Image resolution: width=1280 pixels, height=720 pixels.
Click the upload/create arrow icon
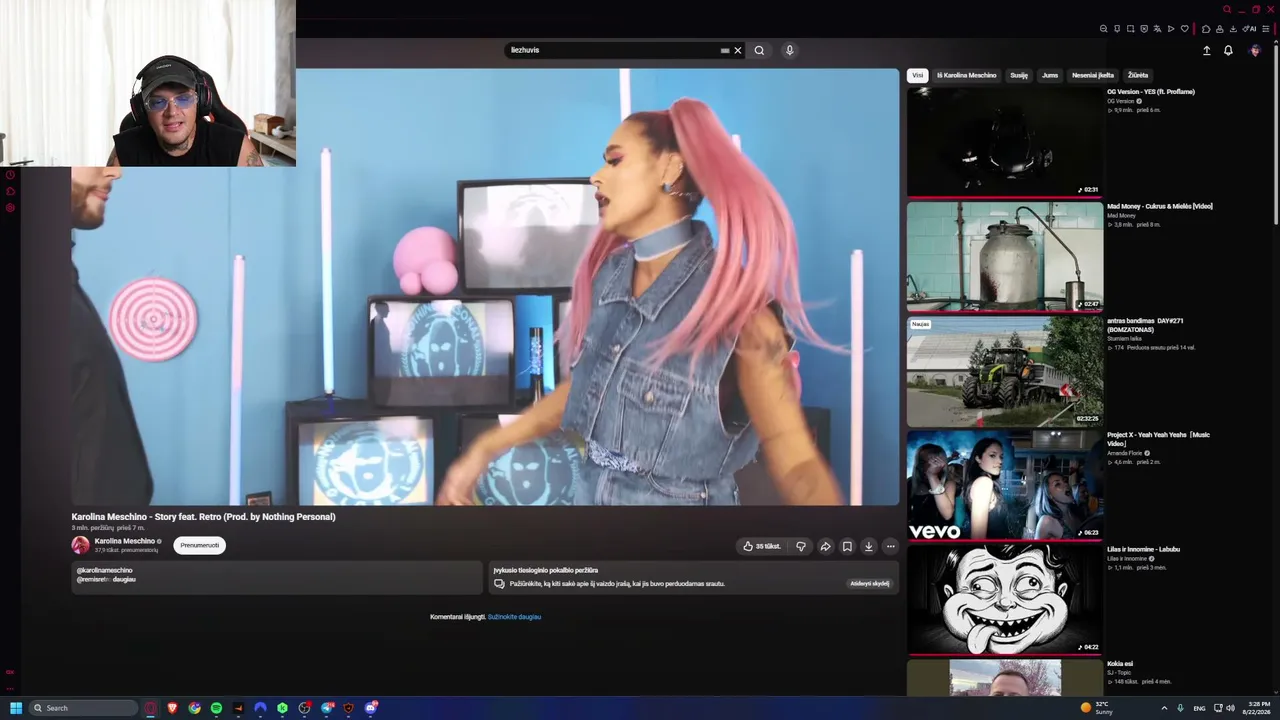[x=1206, y=50]
